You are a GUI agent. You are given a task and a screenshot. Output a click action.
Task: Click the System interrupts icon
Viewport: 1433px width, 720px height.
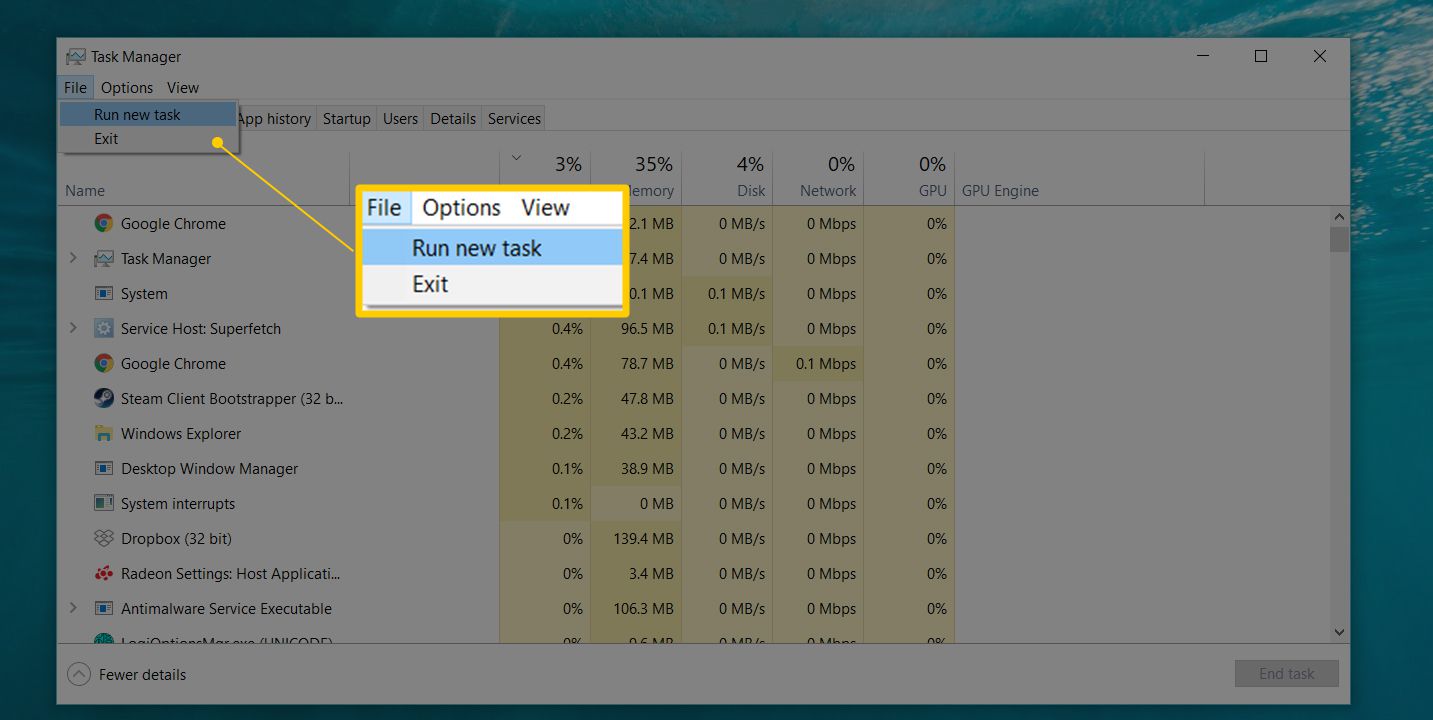coord(103,503)
